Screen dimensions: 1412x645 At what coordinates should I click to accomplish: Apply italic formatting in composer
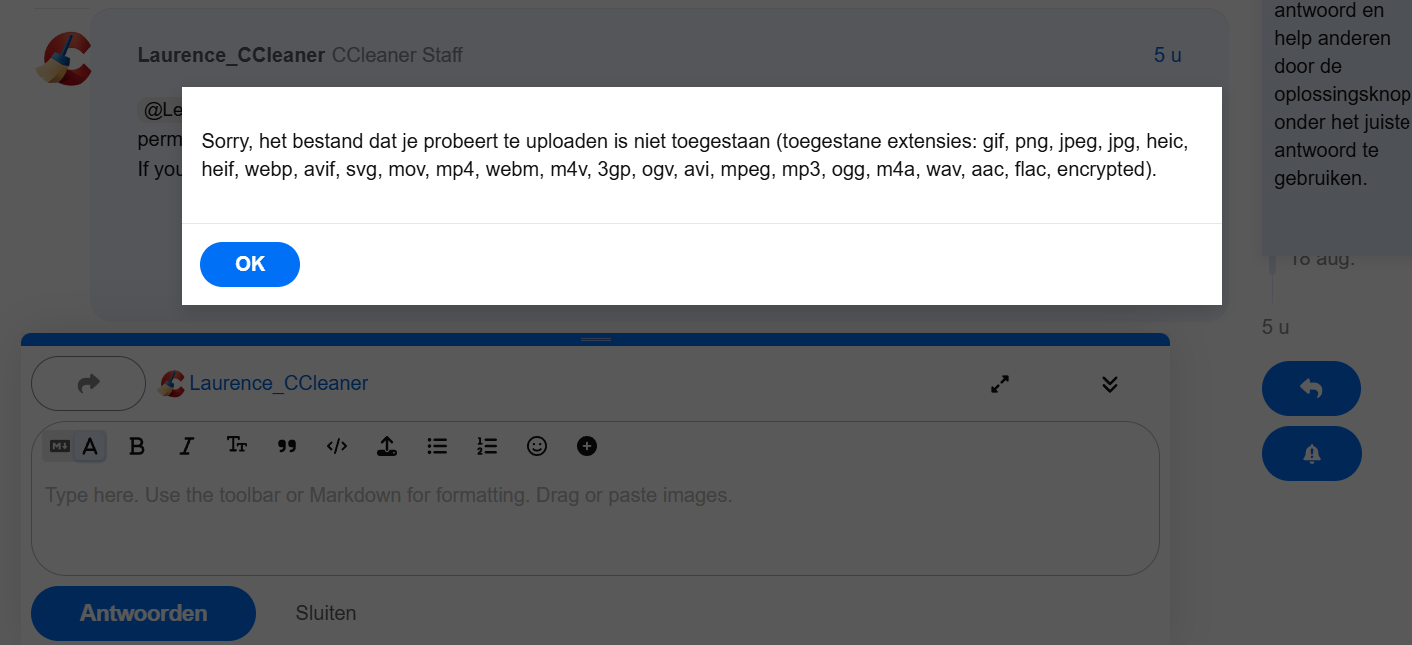186,446
